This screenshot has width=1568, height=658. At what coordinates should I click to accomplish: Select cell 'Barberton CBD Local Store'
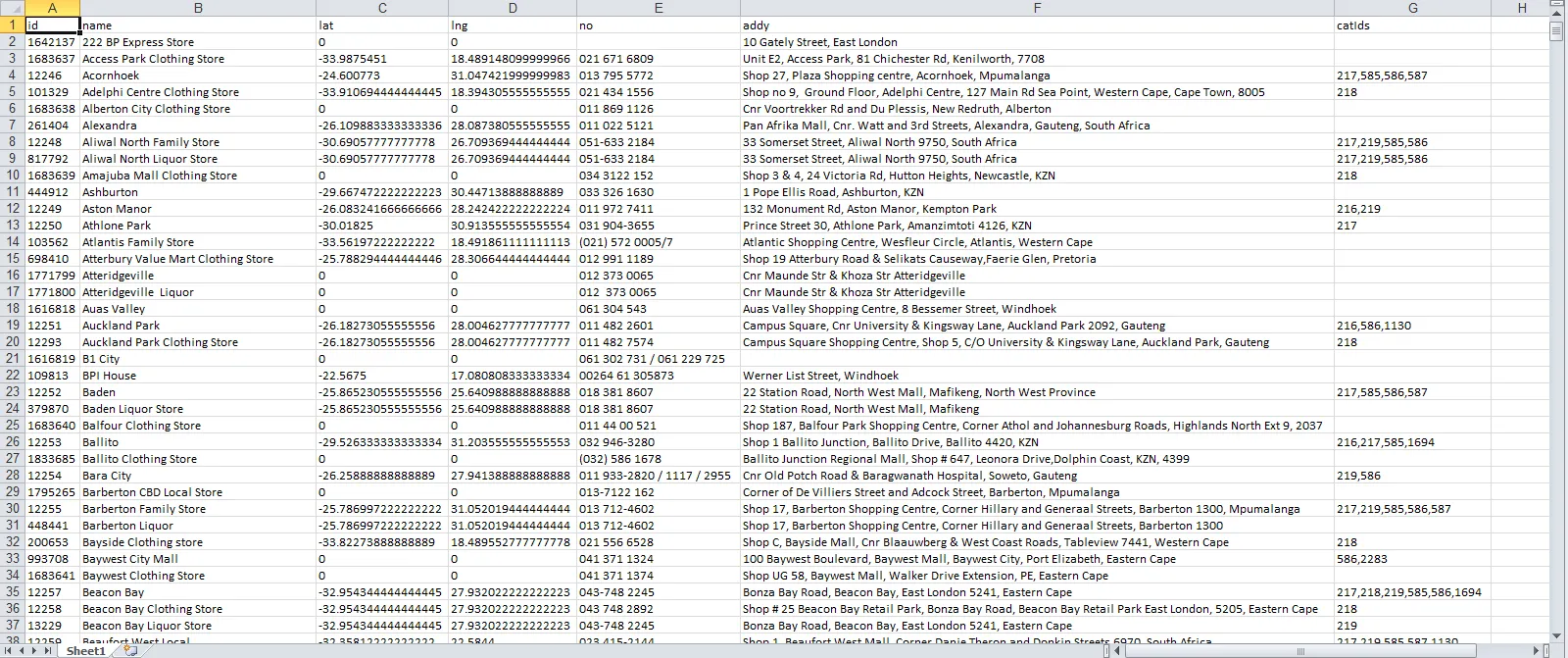coord(198,492)
